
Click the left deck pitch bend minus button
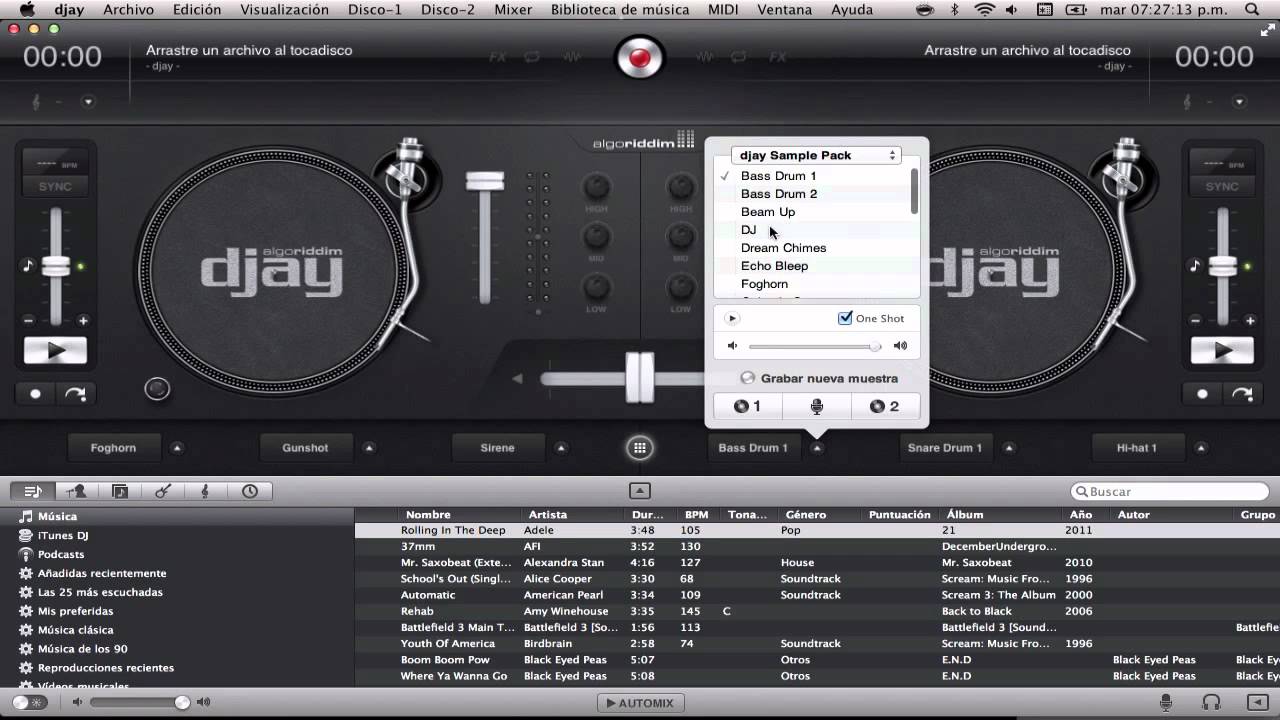(28, 321)
